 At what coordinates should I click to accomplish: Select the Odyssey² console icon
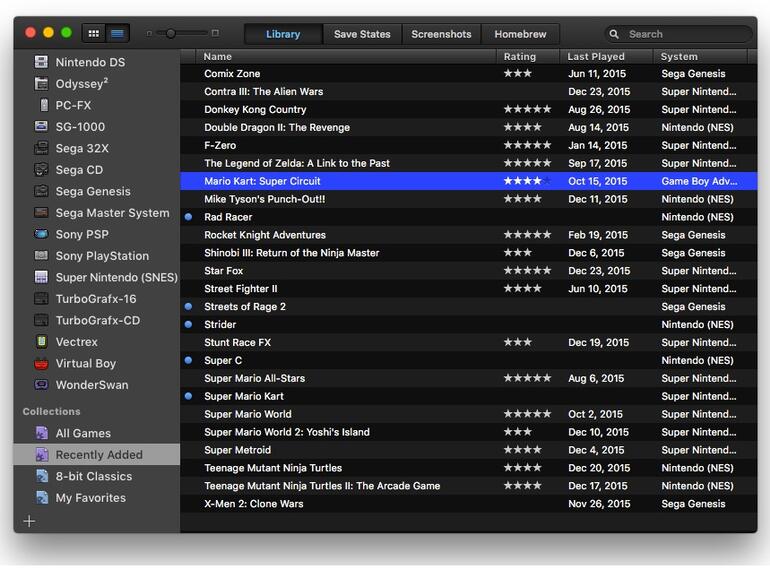(41, 83)
